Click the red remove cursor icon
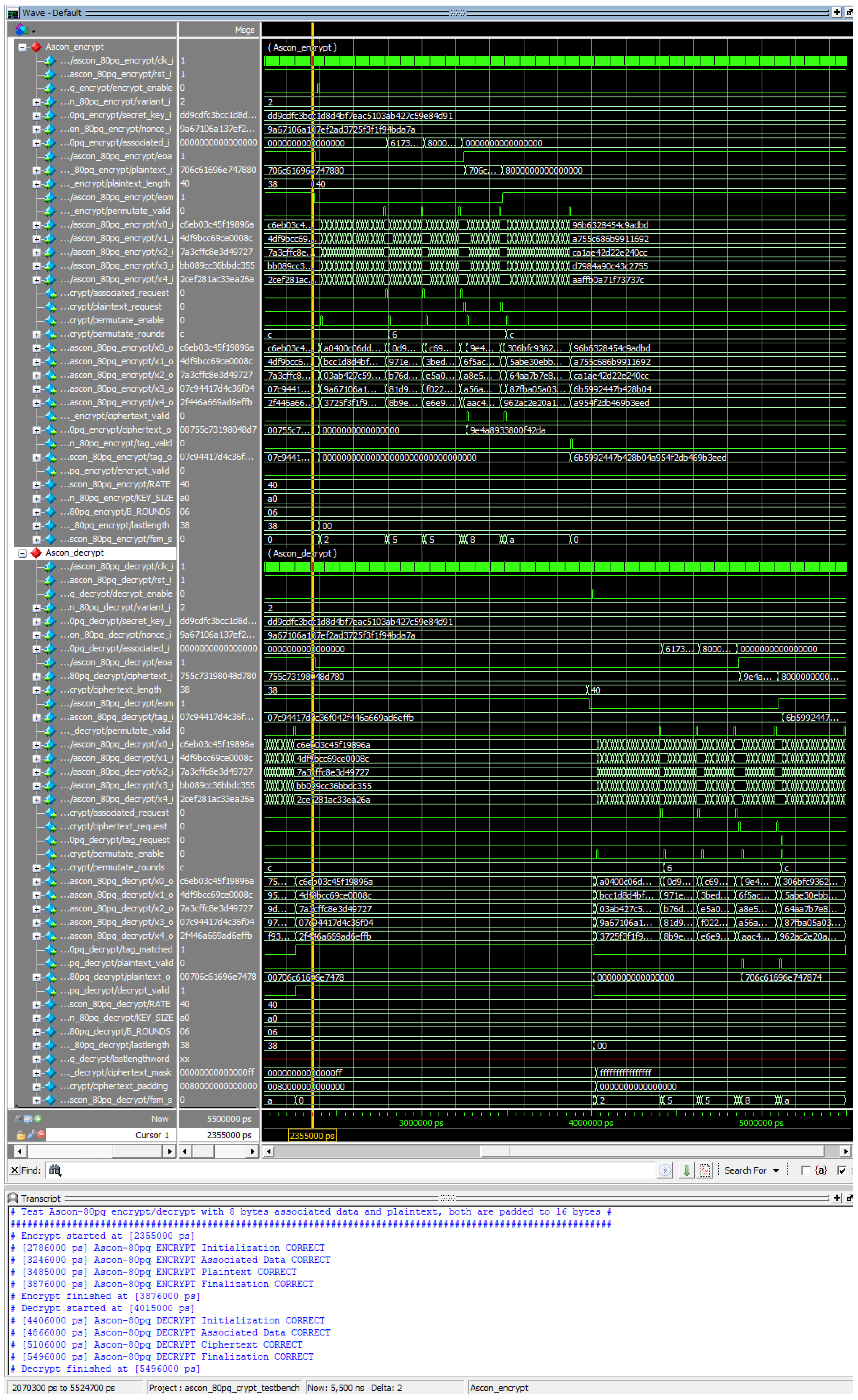This screenshot has width=858, height=1400. 41,1134
